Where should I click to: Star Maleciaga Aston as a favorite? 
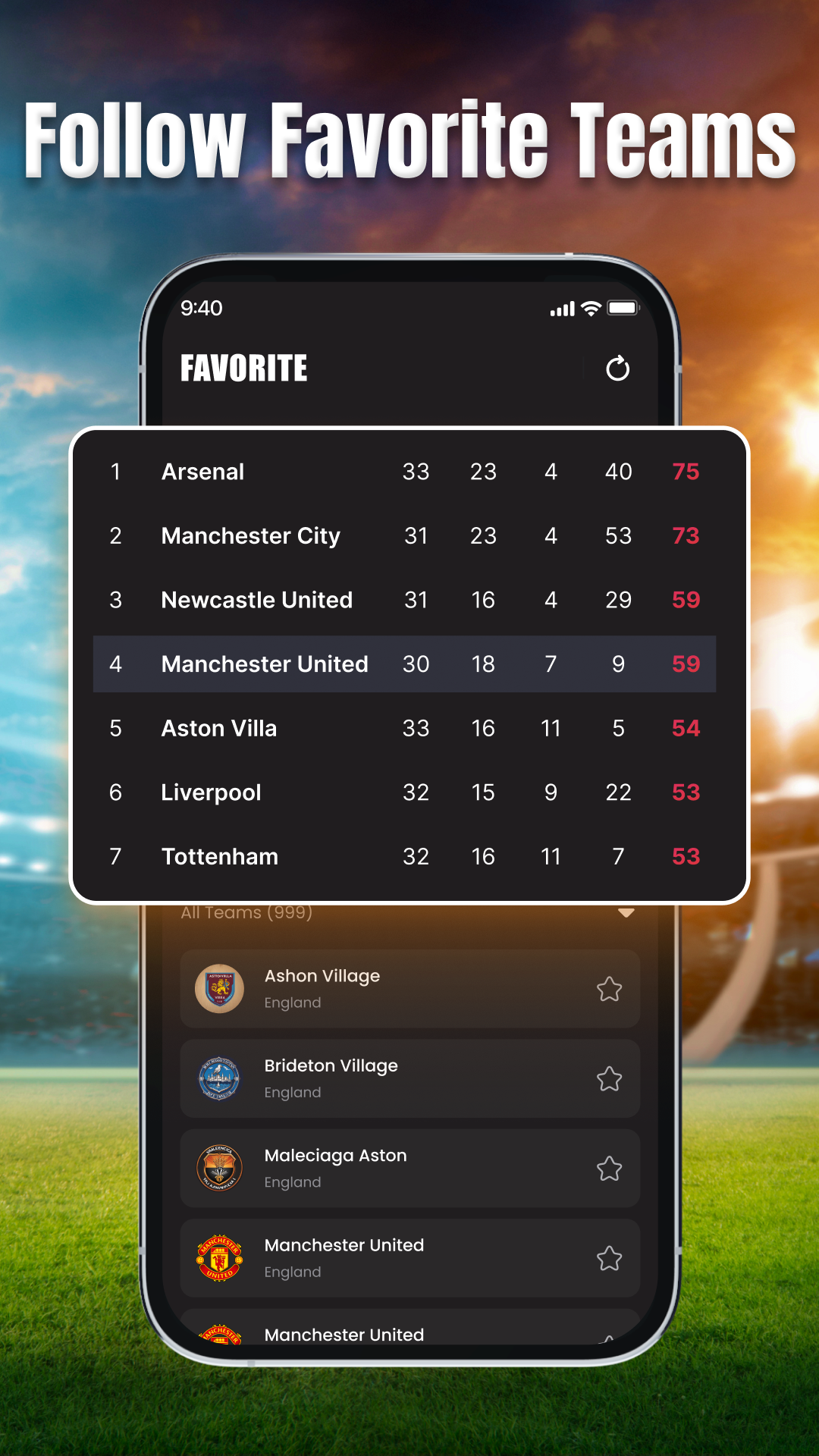(609, 1169)
